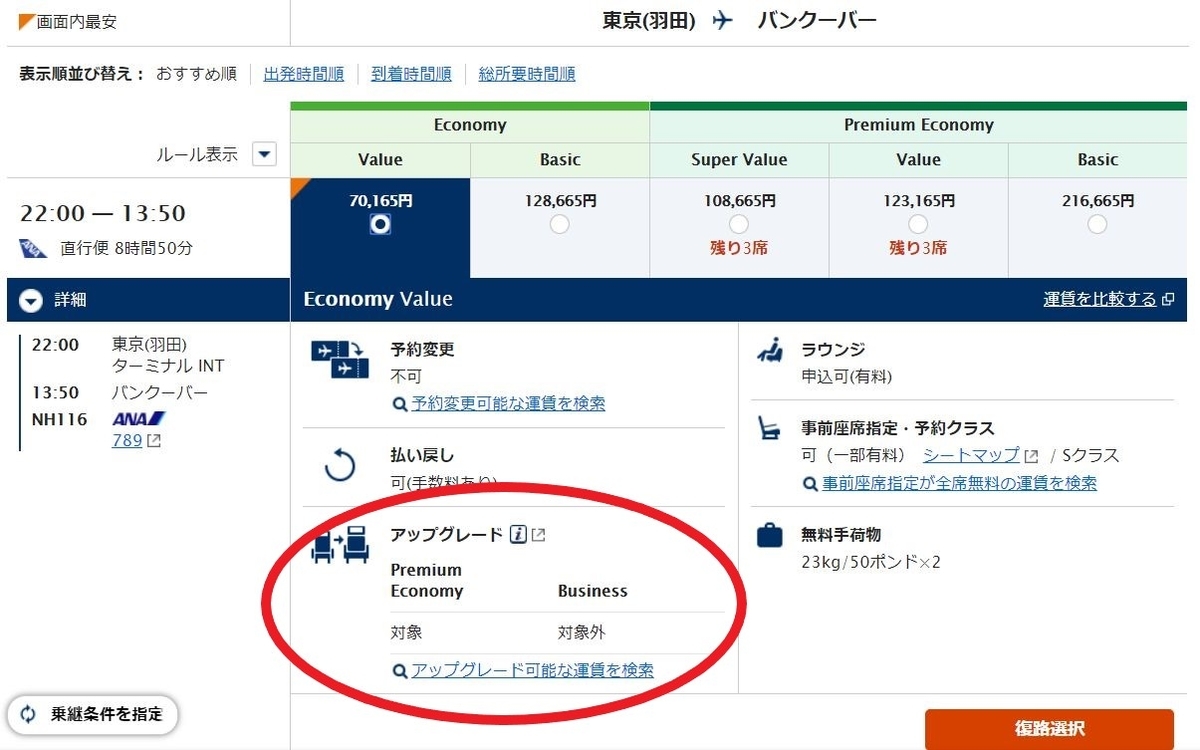Click the ラウンジ lounge seat icon
This screenshot has height=750, width=1200.
coord(770,352)
